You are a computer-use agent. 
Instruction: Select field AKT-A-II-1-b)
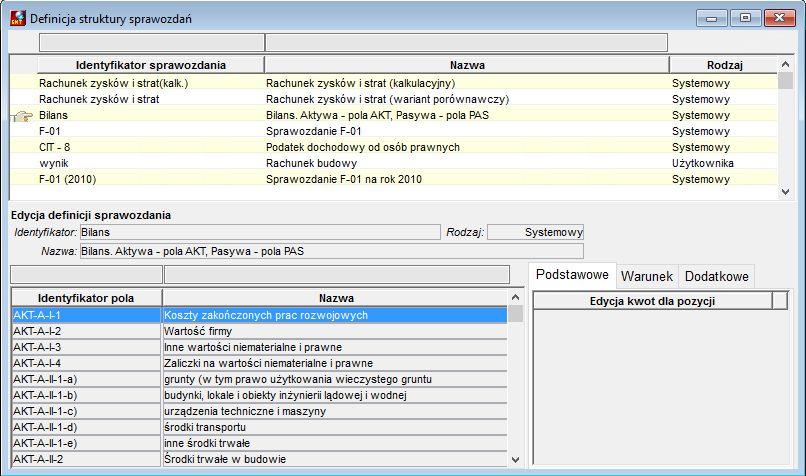[x=86, y=395]
